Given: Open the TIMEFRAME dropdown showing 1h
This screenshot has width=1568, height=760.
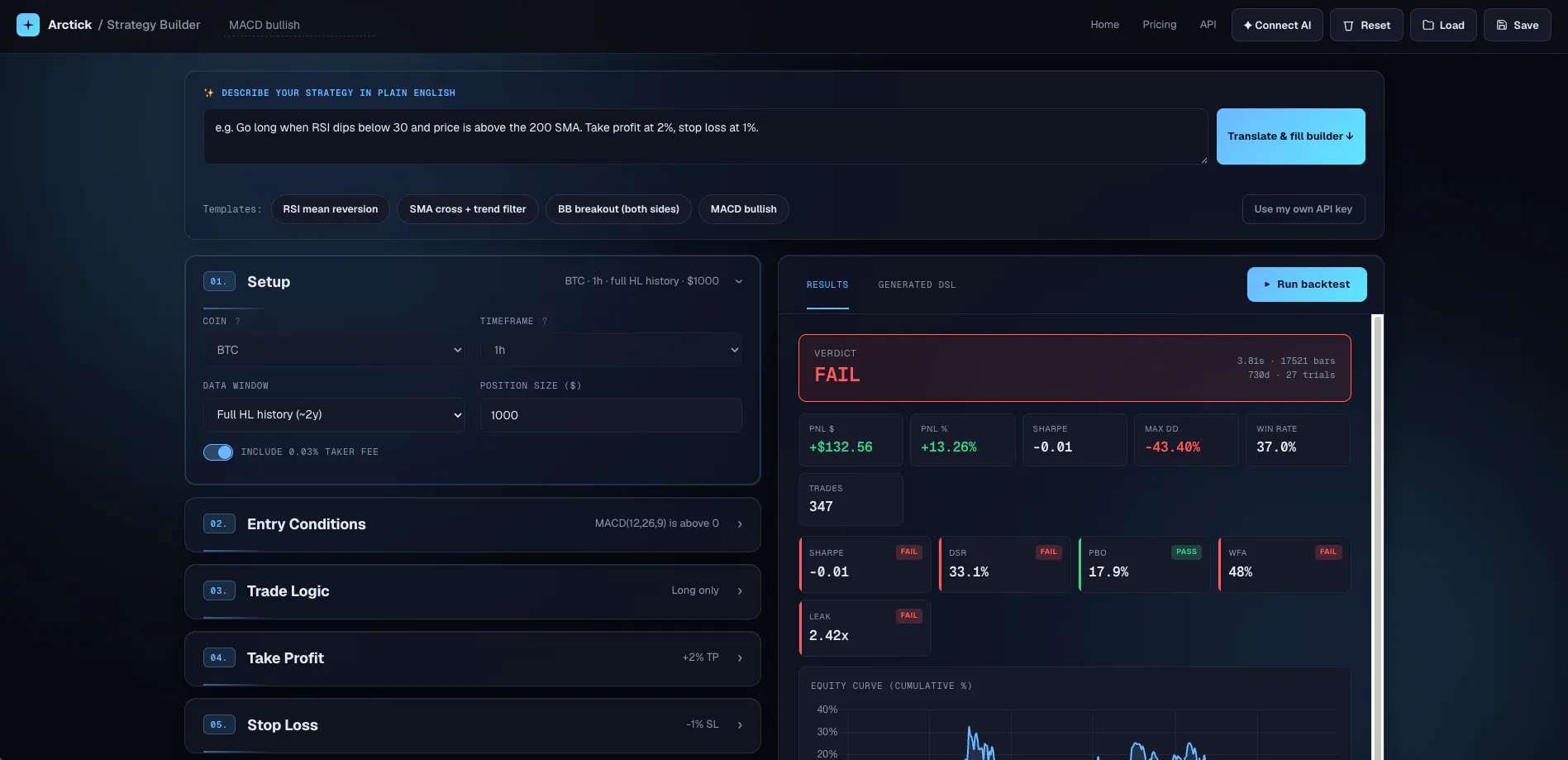Looking at the screenshot, I should point(611,350).
